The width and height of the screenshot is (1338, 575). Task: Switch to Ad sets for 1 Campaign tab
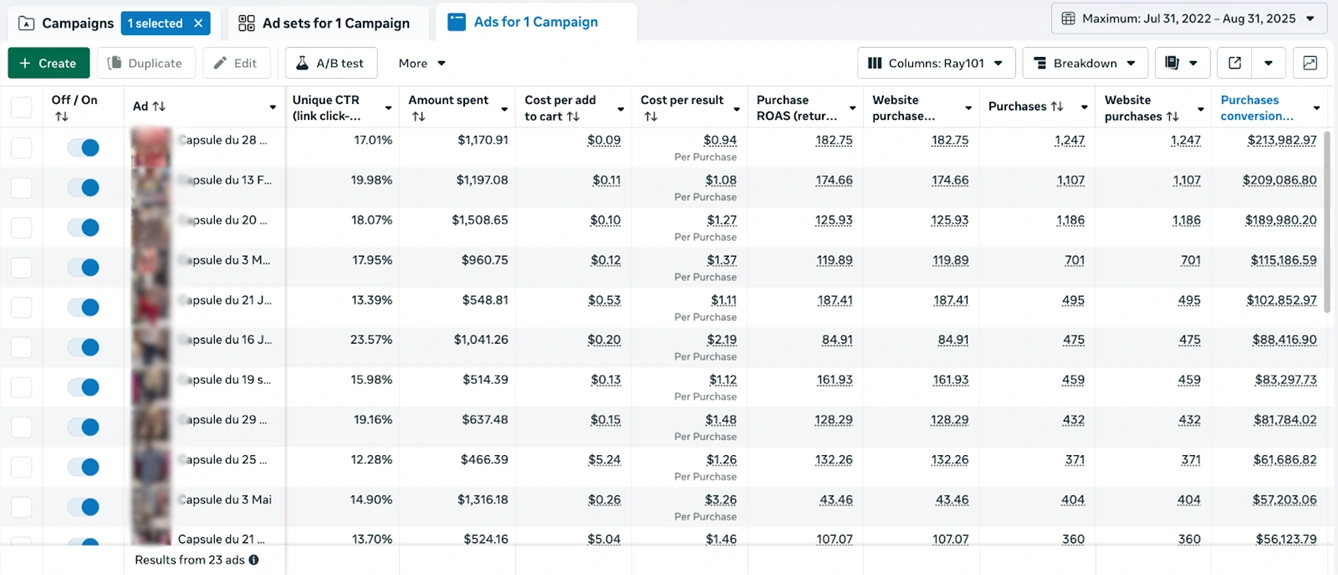coord(324,23)
